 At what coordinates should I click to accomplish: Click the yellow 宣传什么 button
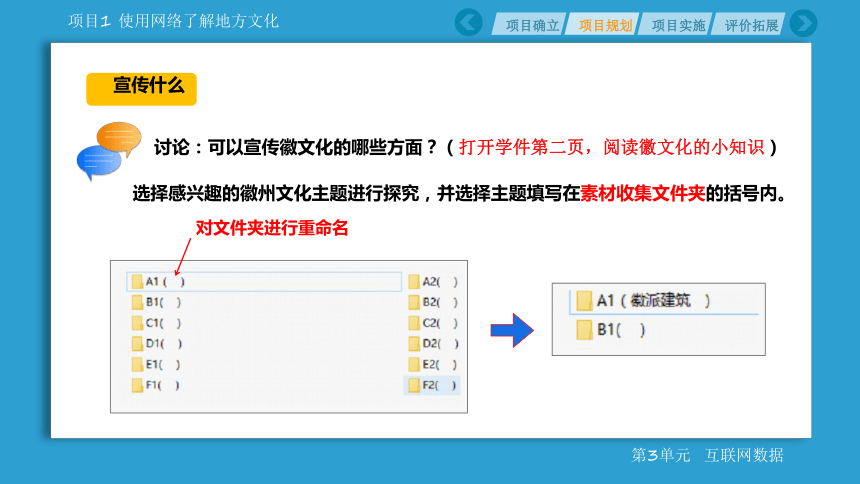[142, 88]
